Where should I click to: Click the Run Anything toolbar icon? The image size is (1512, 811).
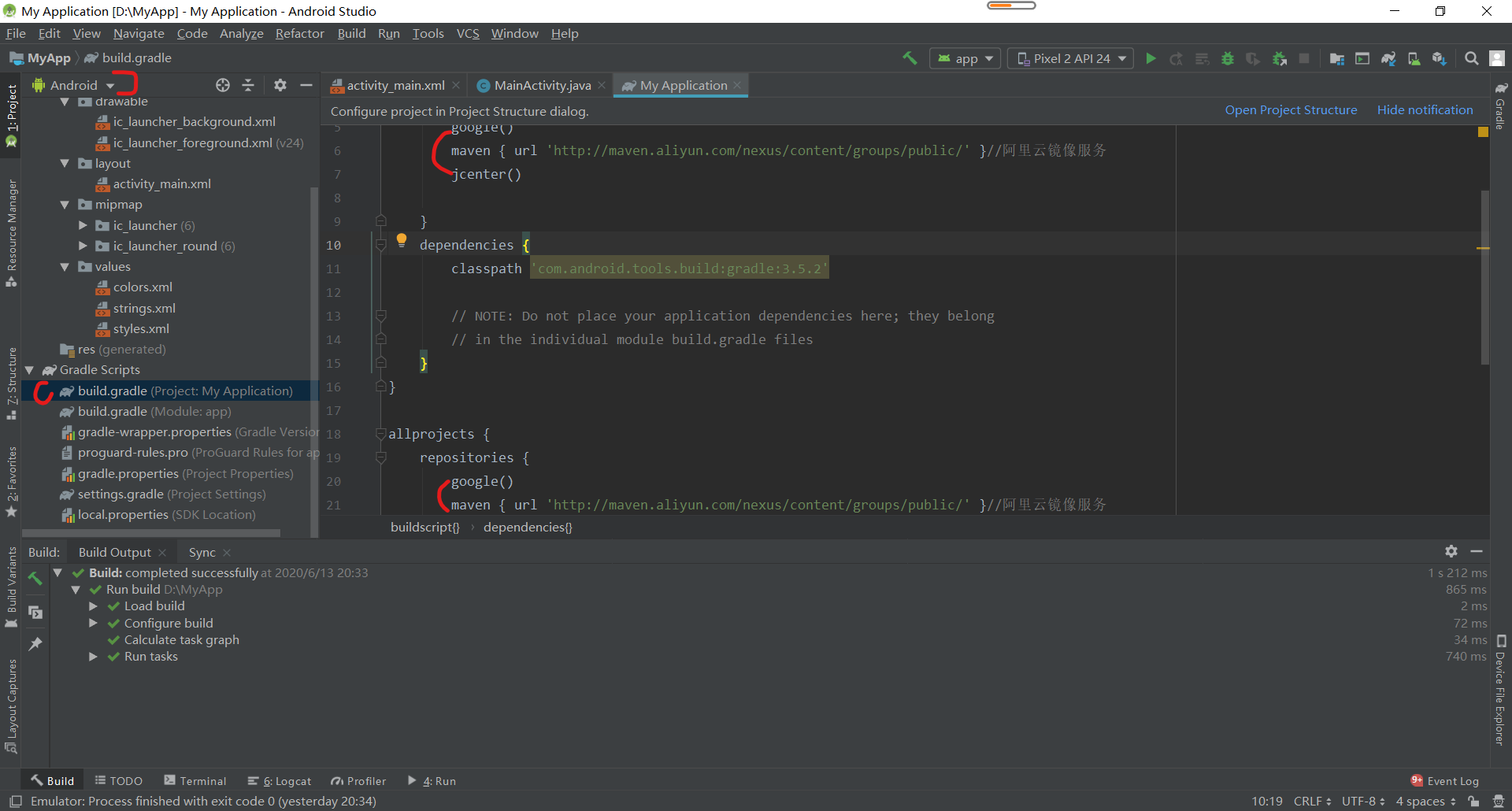1362,58
